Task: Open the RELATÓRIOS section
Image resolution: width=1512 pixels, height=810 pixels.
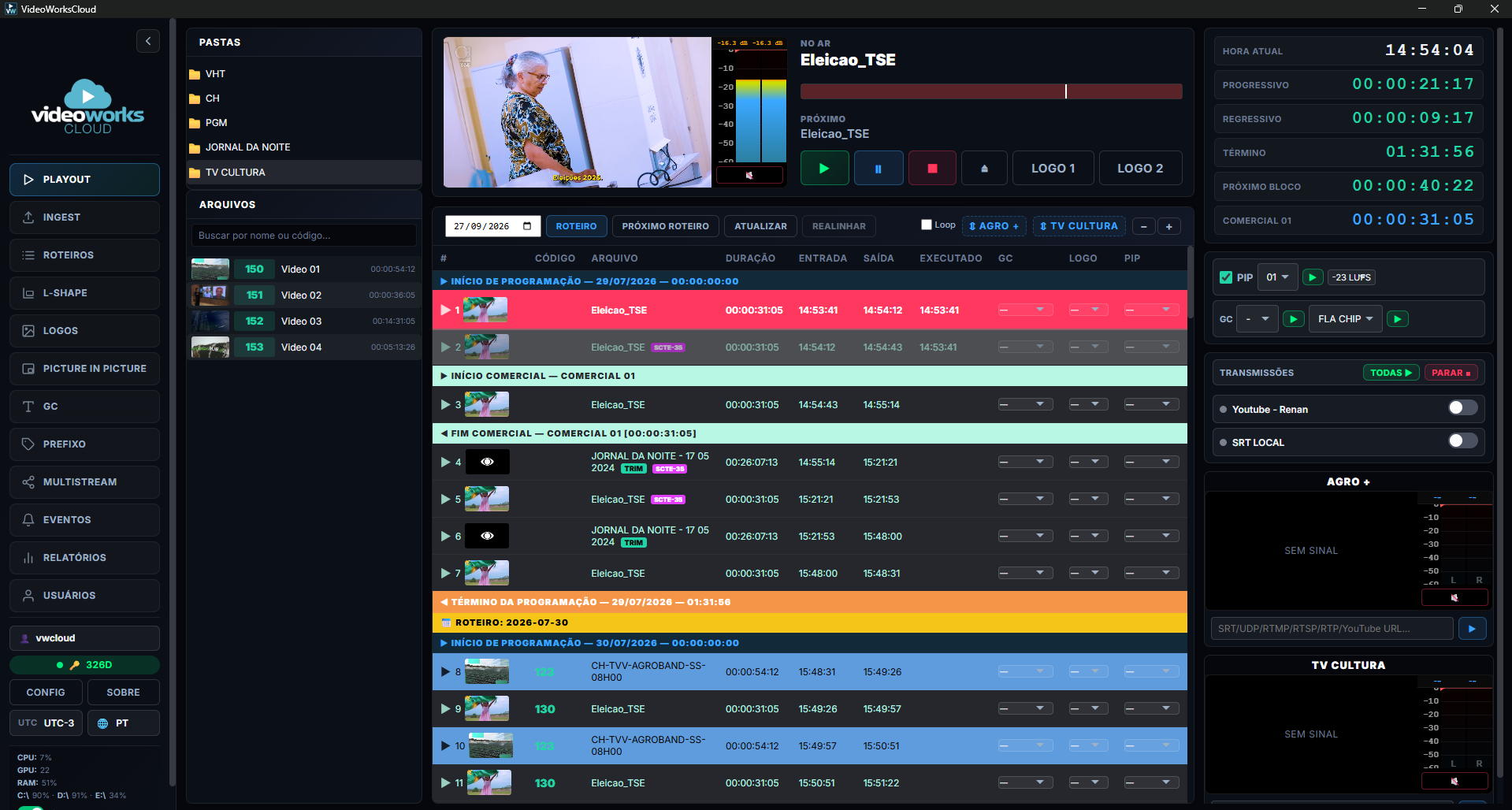Action: coord(84,558)
